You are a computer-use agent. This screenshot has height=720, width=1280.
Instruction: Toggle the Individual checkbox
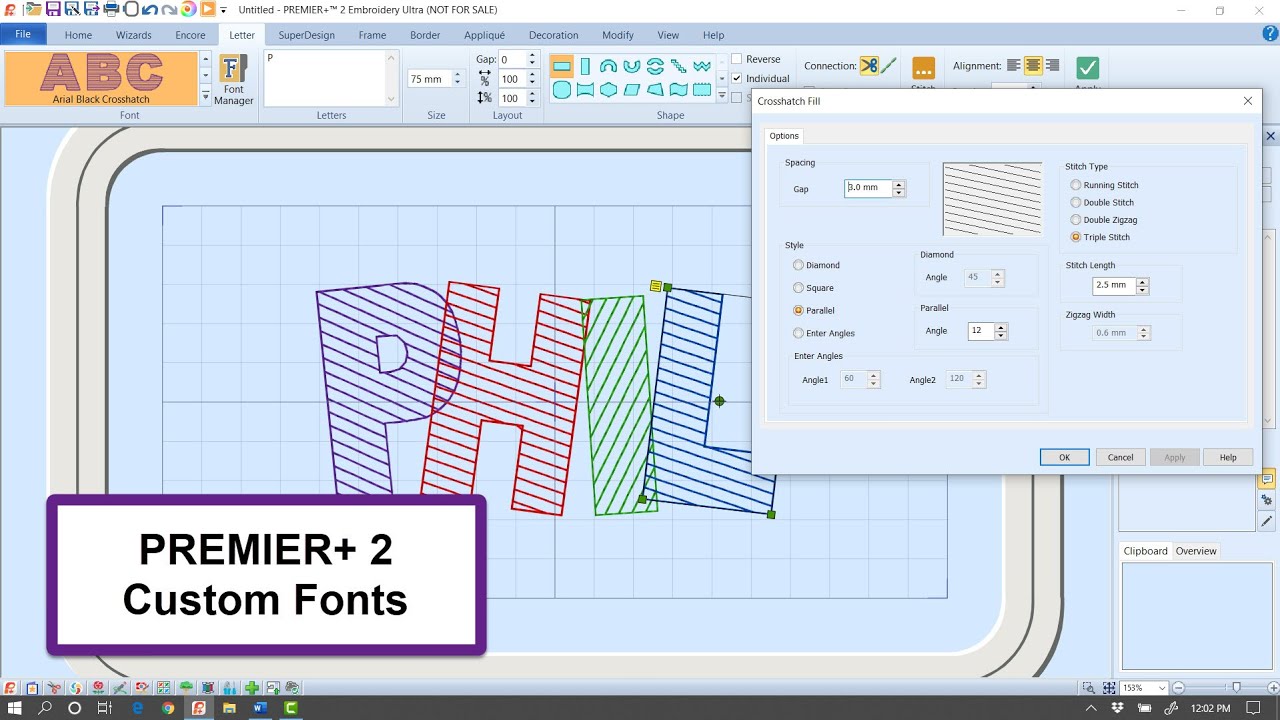[737, 78]
